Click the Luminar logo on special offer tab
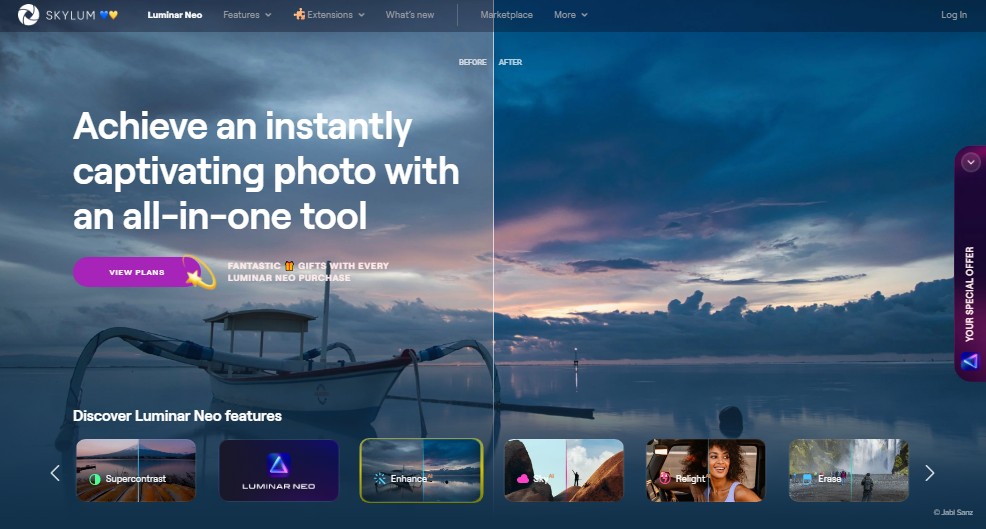The width and height of the screenshot is (986, 529). 970,361
